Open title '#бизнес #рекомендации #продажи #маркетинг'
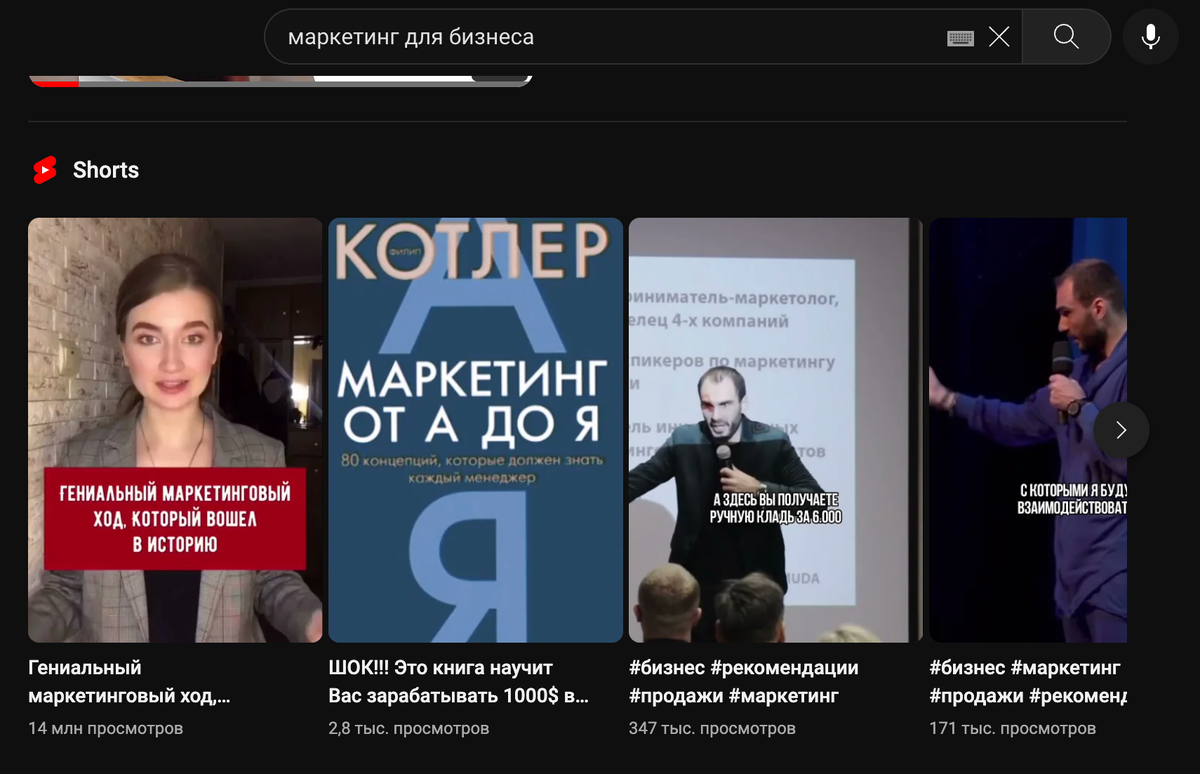Viewport: 1200px width, 774px height. click(x=743, y=681)
